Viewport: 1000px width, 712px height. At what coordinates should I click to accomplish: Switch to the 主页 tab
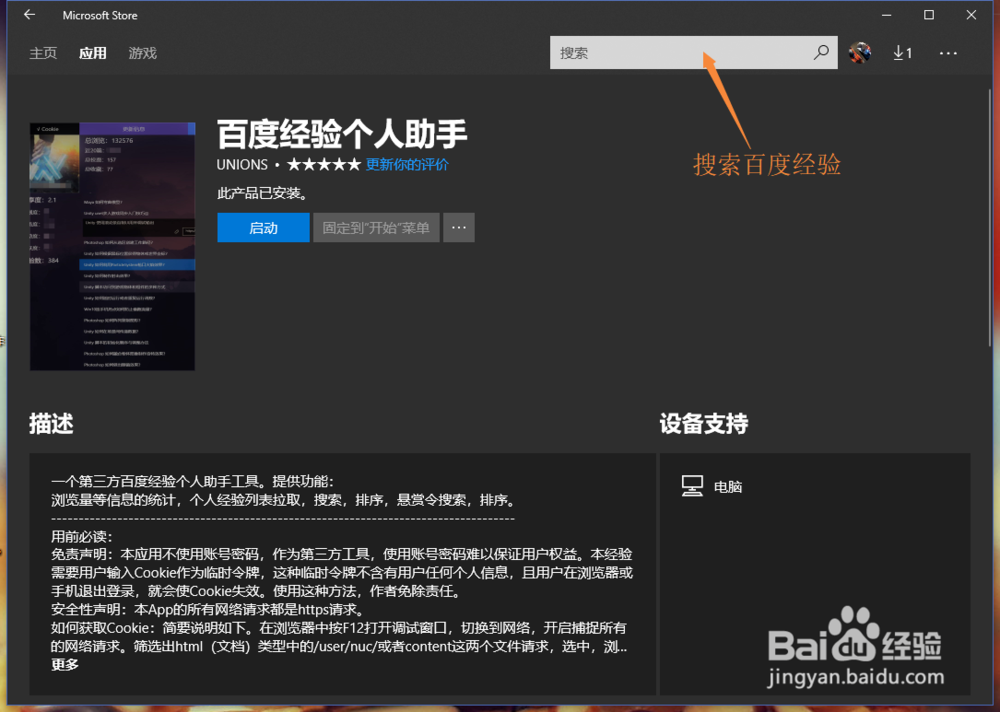43,53
